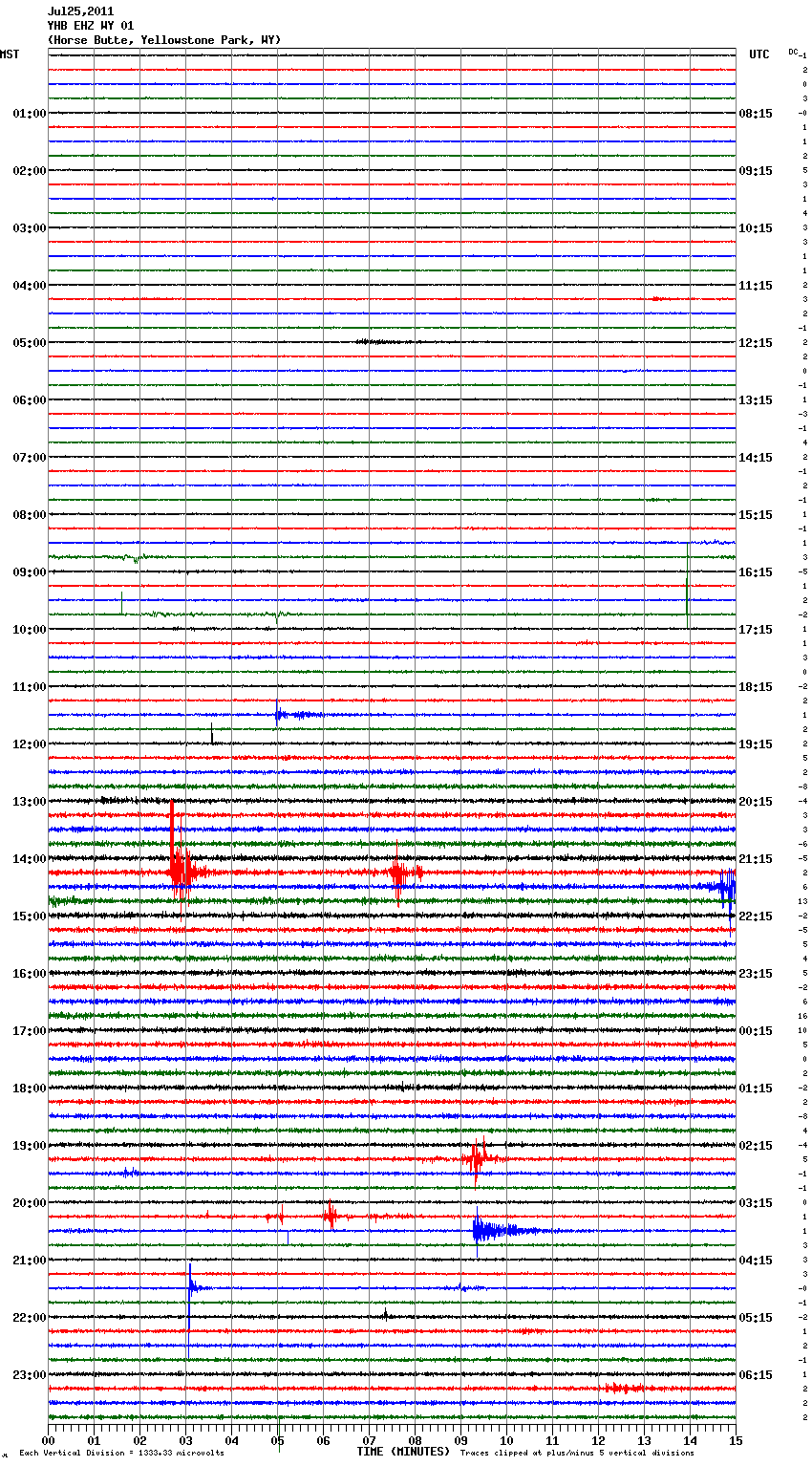The image size is (812, 1466).
Task: Select the 17:00 MST time label
Action: (x=29, y=1031)
